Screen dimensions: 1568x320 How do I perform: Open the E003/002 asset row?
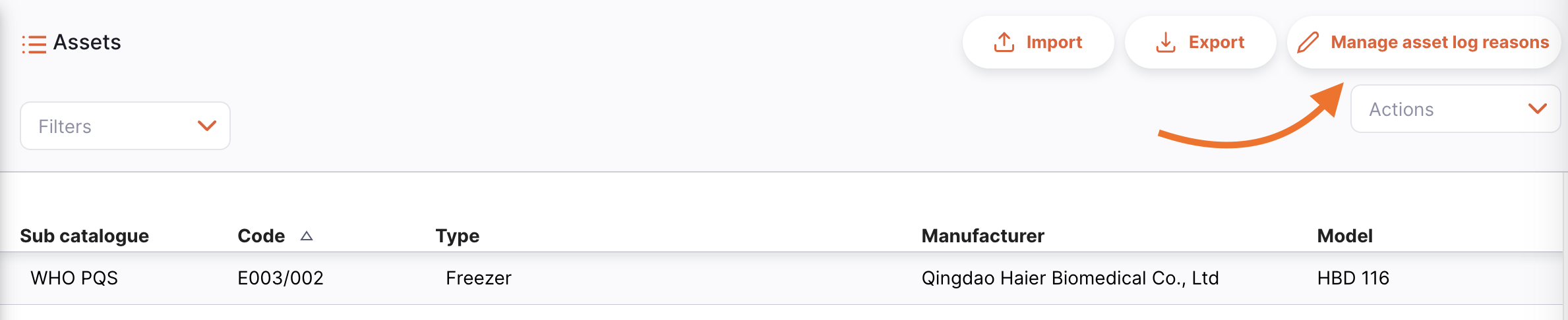tap(280, 278)
